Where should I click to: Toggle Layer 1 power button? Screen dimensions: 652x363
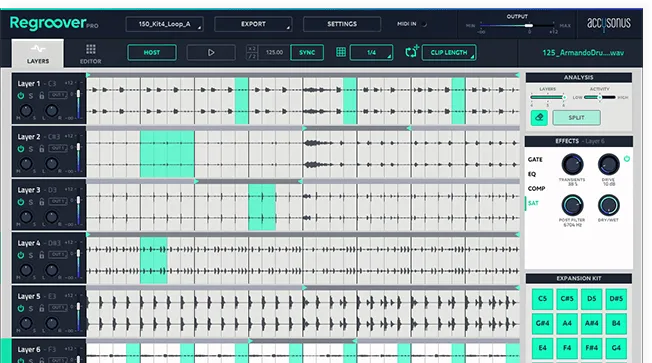pyautogui.click(x=21, y=96)
